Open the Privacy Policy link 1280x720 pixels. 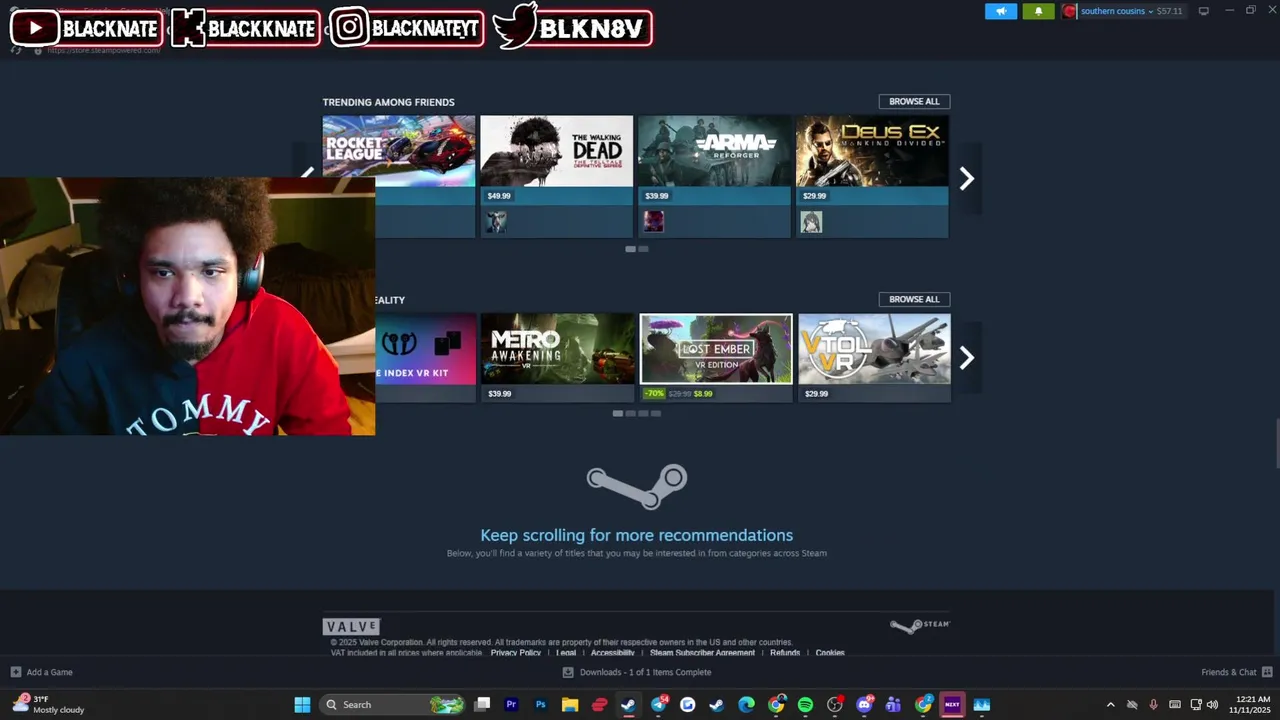[516, 653]
